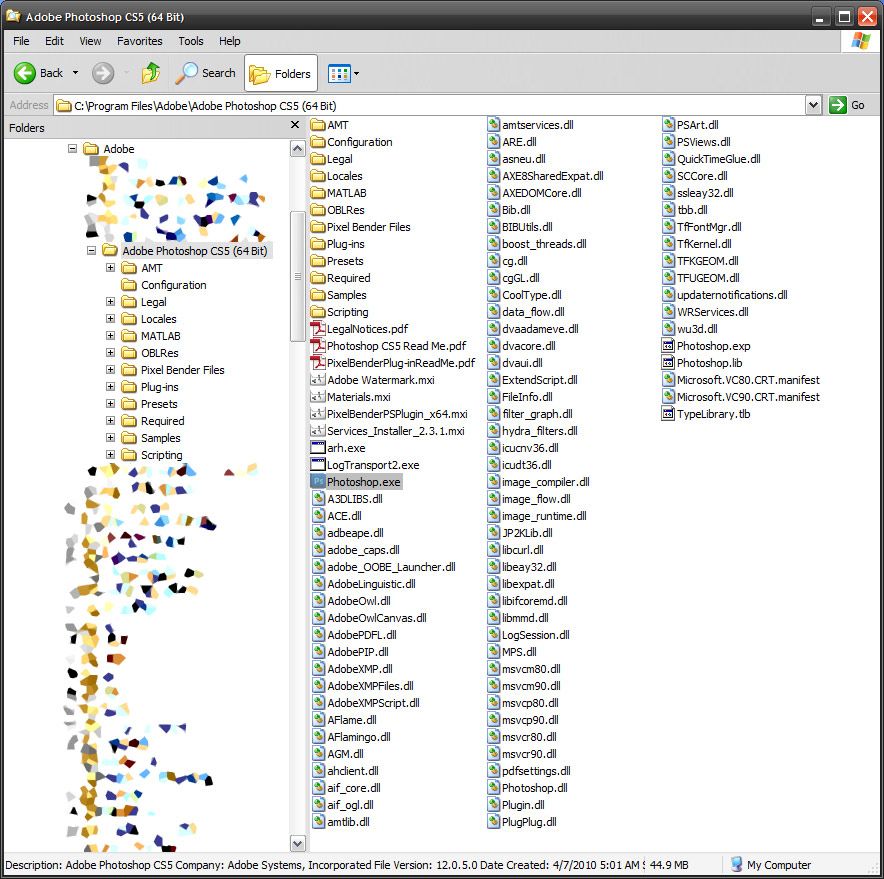Select the Microsoft.VC80.CRT.manifest icon
The width and height of the screenshot is (884, 879).
click(668, 380)
